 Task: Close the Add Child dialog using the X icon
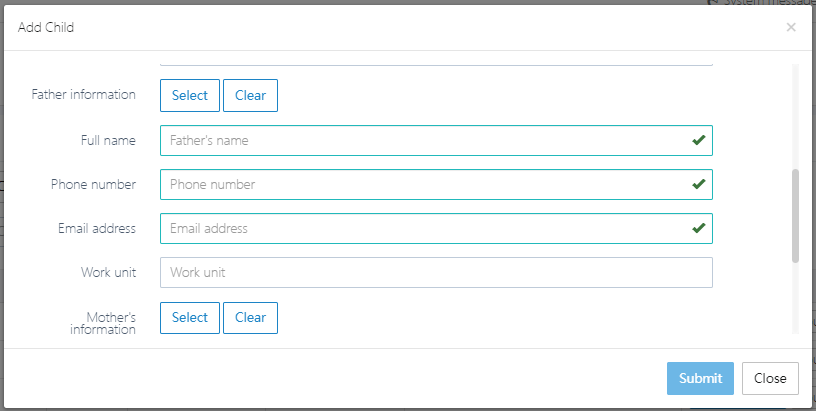(x=791, y=27)
